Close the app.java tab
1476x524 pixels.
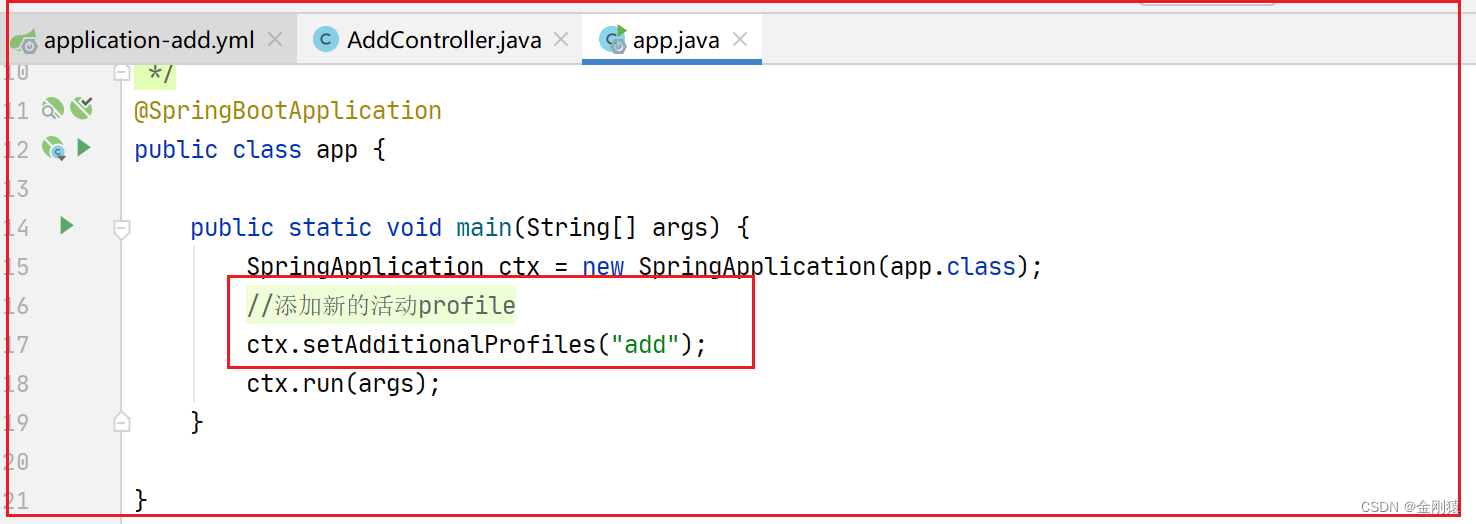(740, 40)
